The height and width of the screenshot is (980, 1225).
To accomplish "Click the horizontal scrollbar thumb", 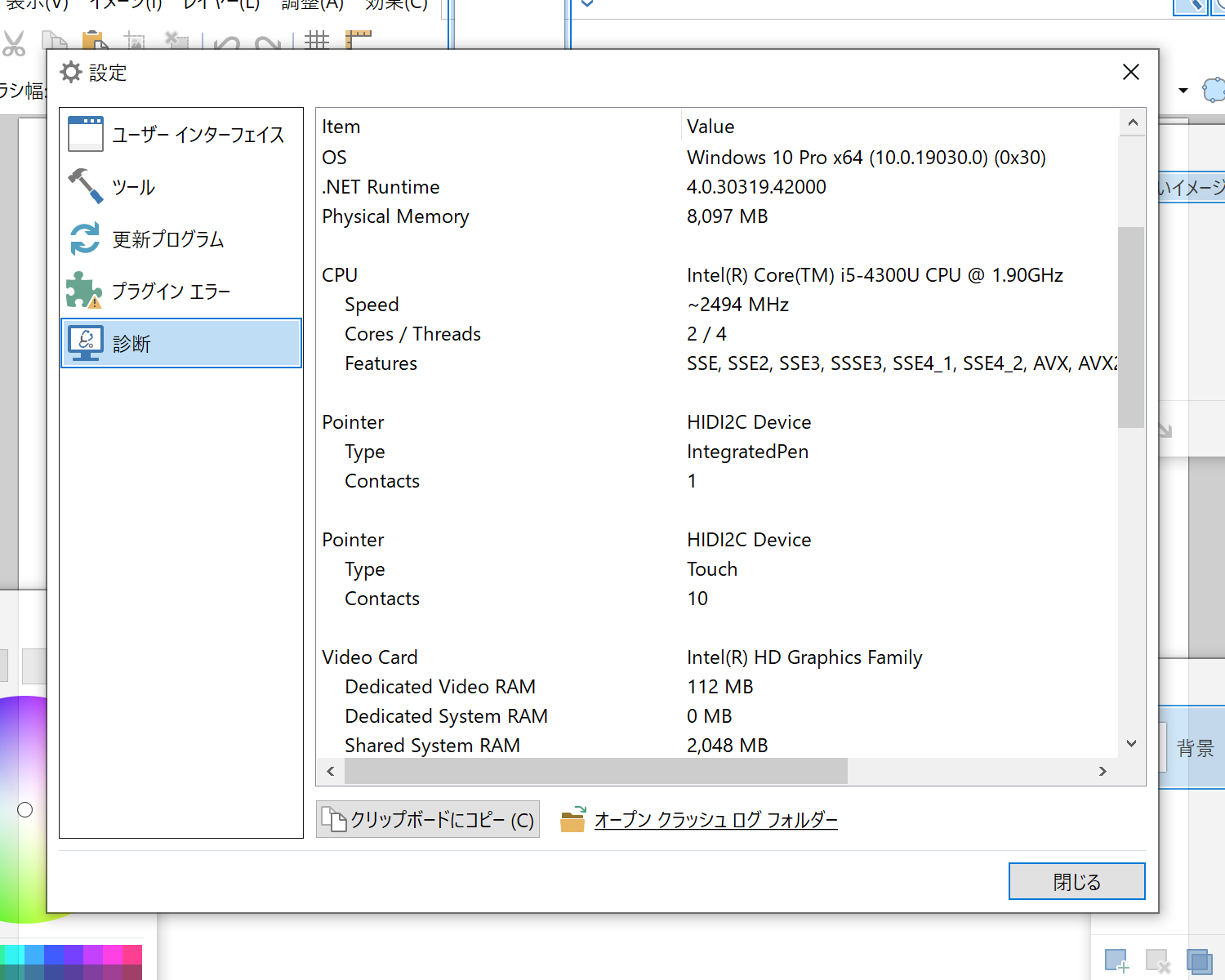I will [596, 771].
